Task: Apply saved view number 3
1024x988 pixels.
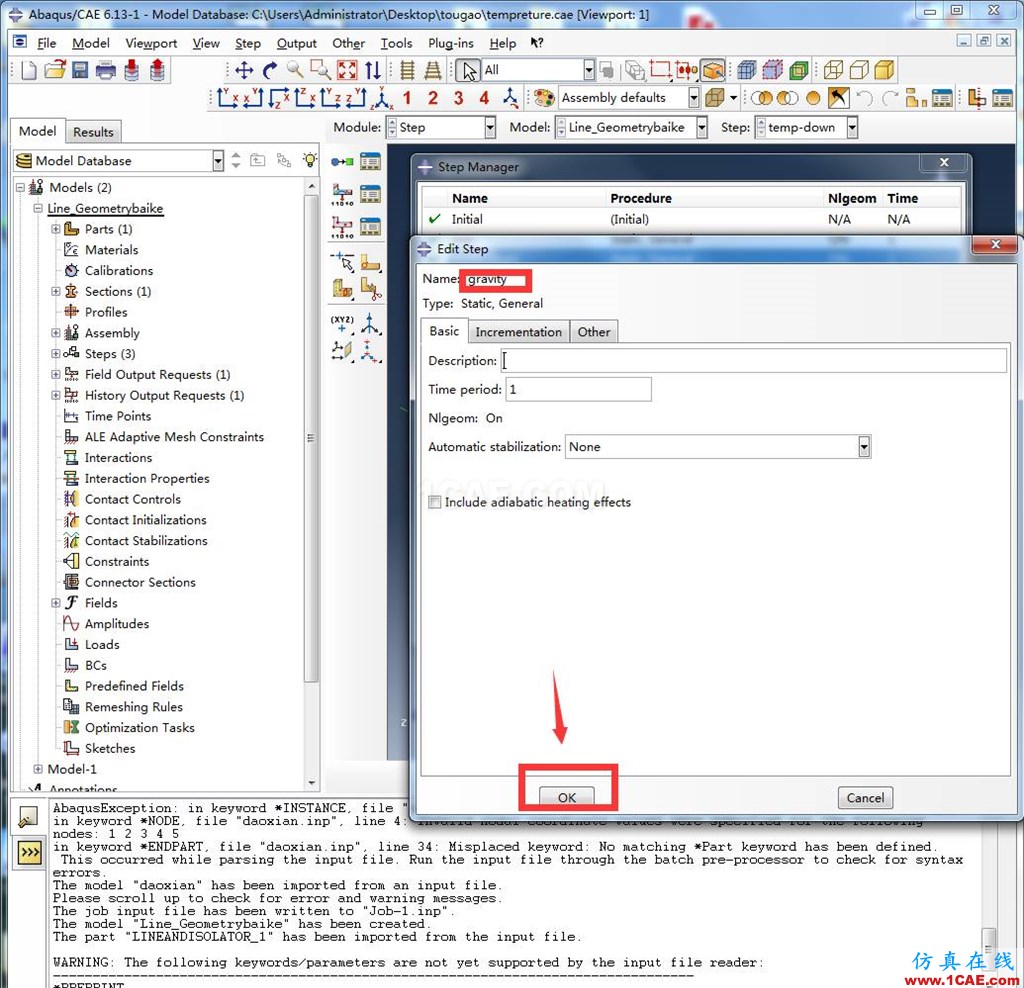Action: pos(458,98)
